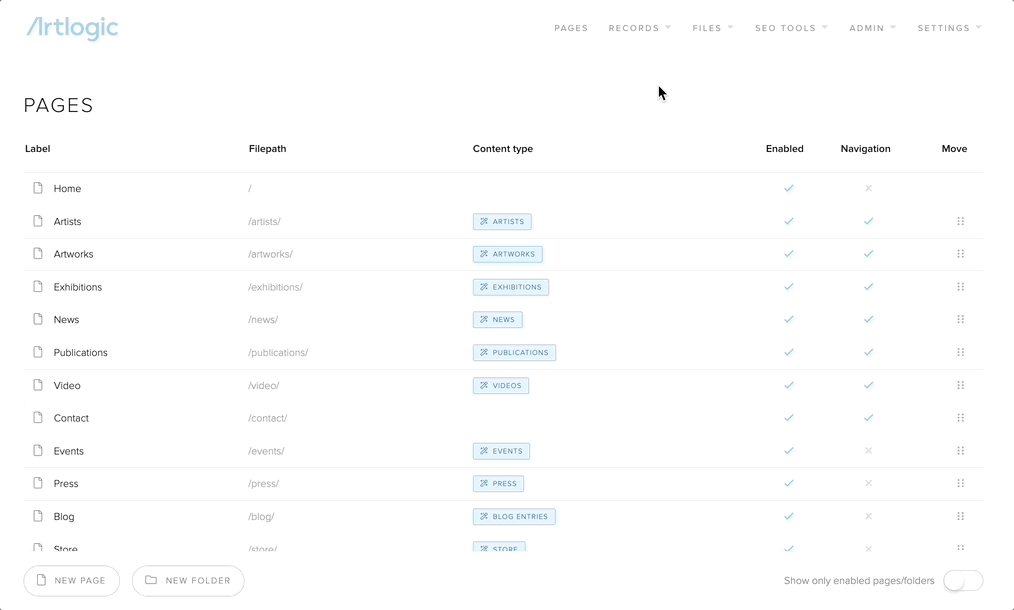
Task: Click the Label column header
Action: [x=38, y=149]
